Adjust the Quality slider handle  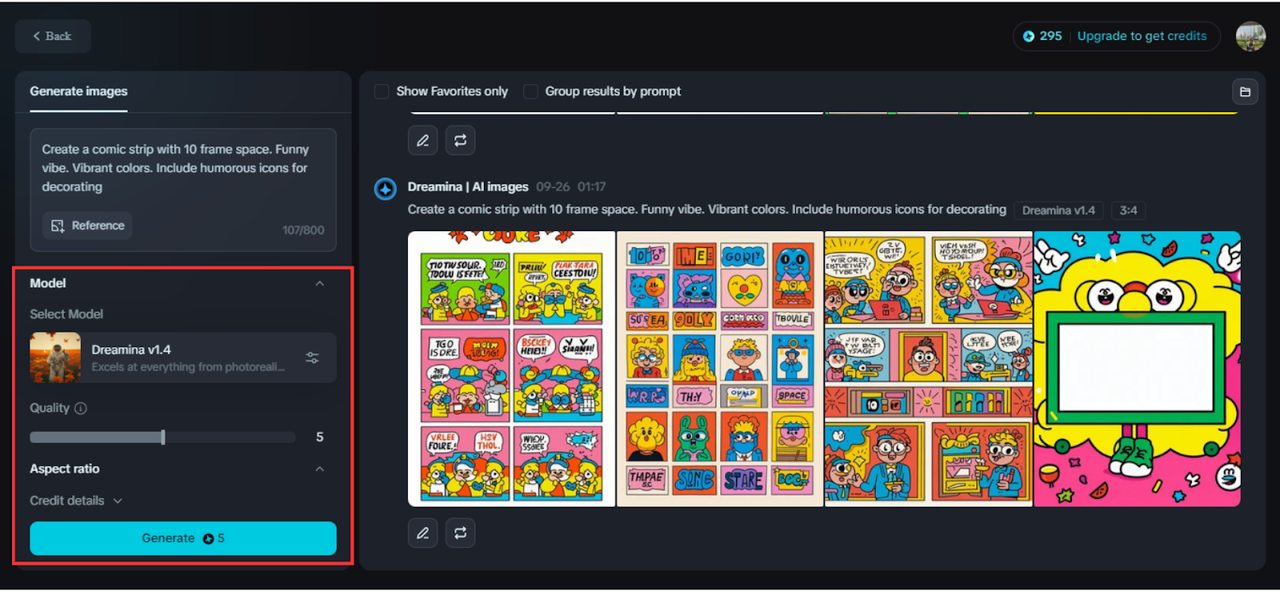(163, 437)
